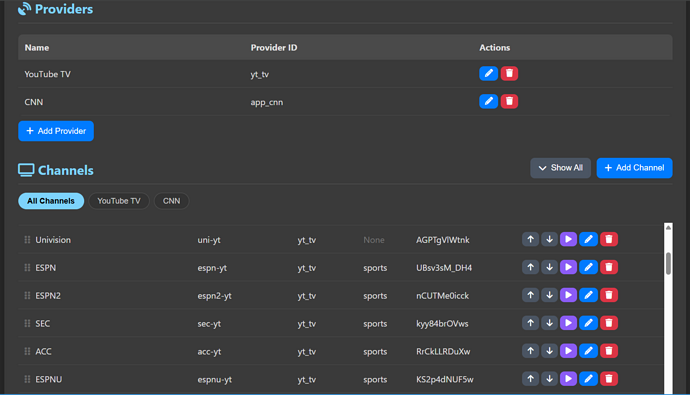690x395 pixels.
Task: Click the Add Channel button
Action: click(634, 168)
